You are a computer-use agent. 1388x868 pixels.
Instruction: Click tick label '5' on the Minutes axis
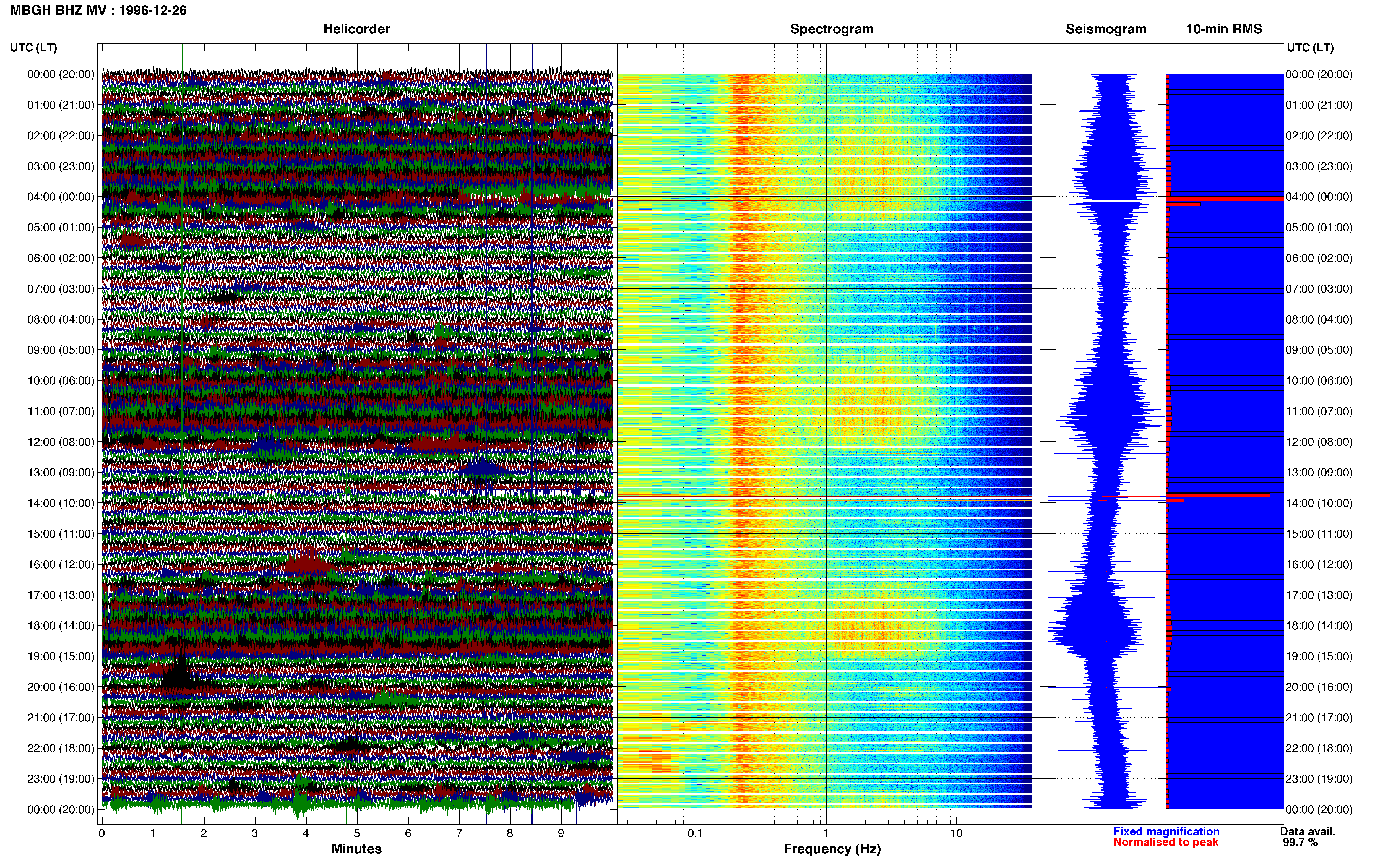click(x=357, y=833)
